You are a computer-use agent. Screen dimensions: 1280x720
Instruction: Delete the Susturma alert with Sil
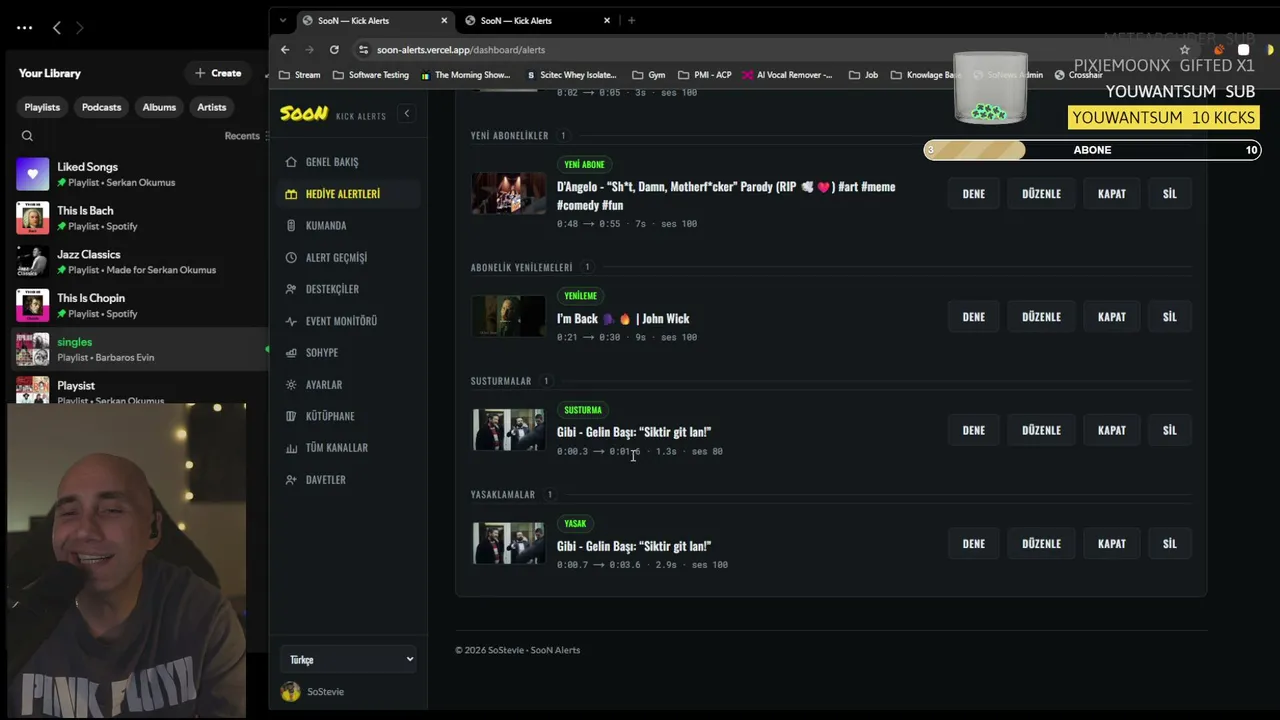pyautogui.click(x=1170, y=430)
